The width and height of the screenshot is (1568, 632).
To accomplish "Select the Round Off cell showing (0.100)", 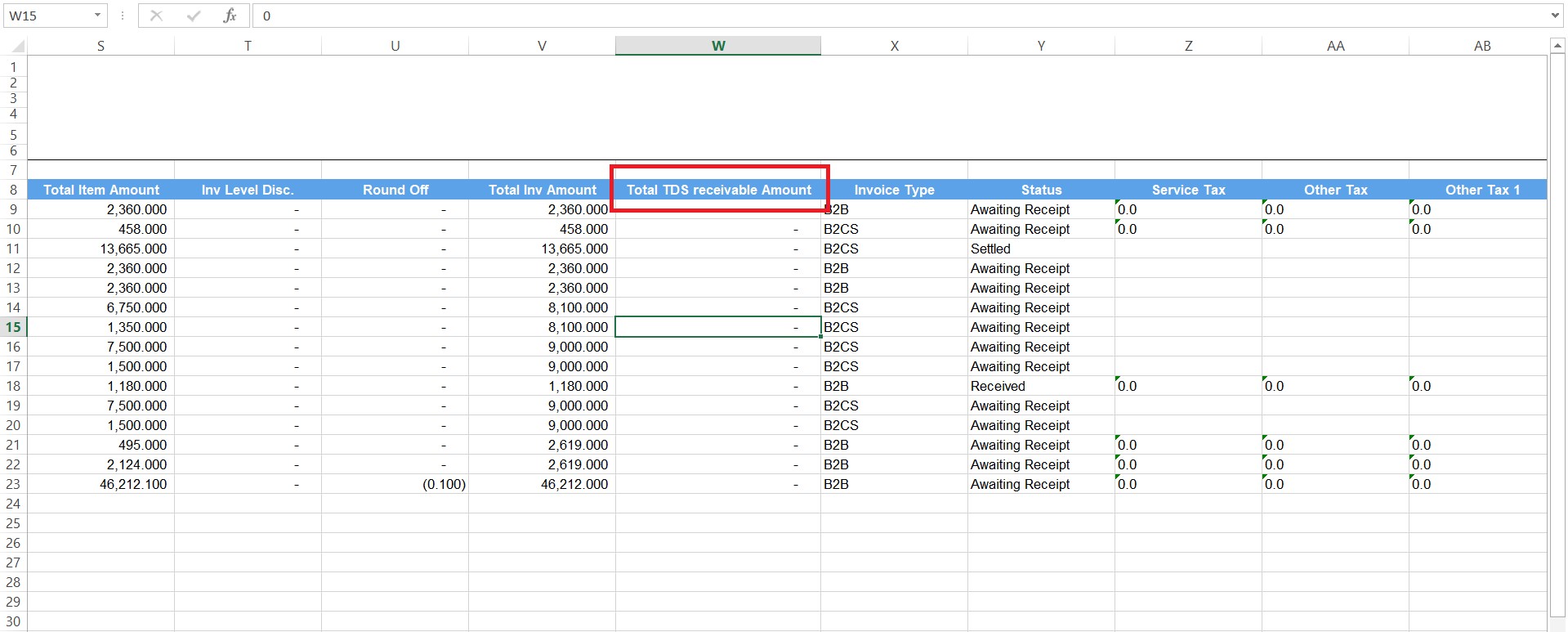I will click(395, 484).
